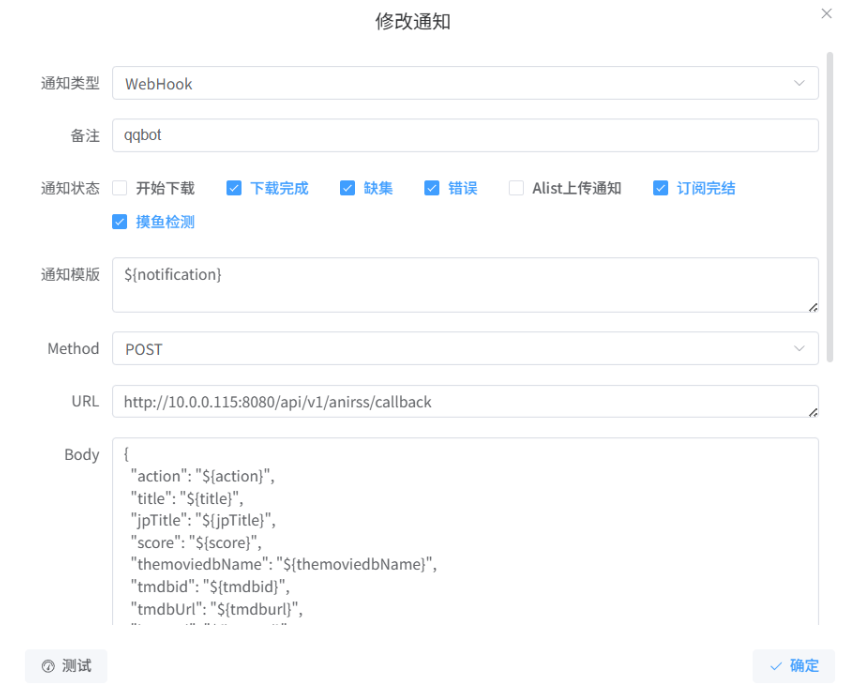Uncheck the 订阅完结 checkbox
Viewport: 843px width, 695px height.
(661, 188)
